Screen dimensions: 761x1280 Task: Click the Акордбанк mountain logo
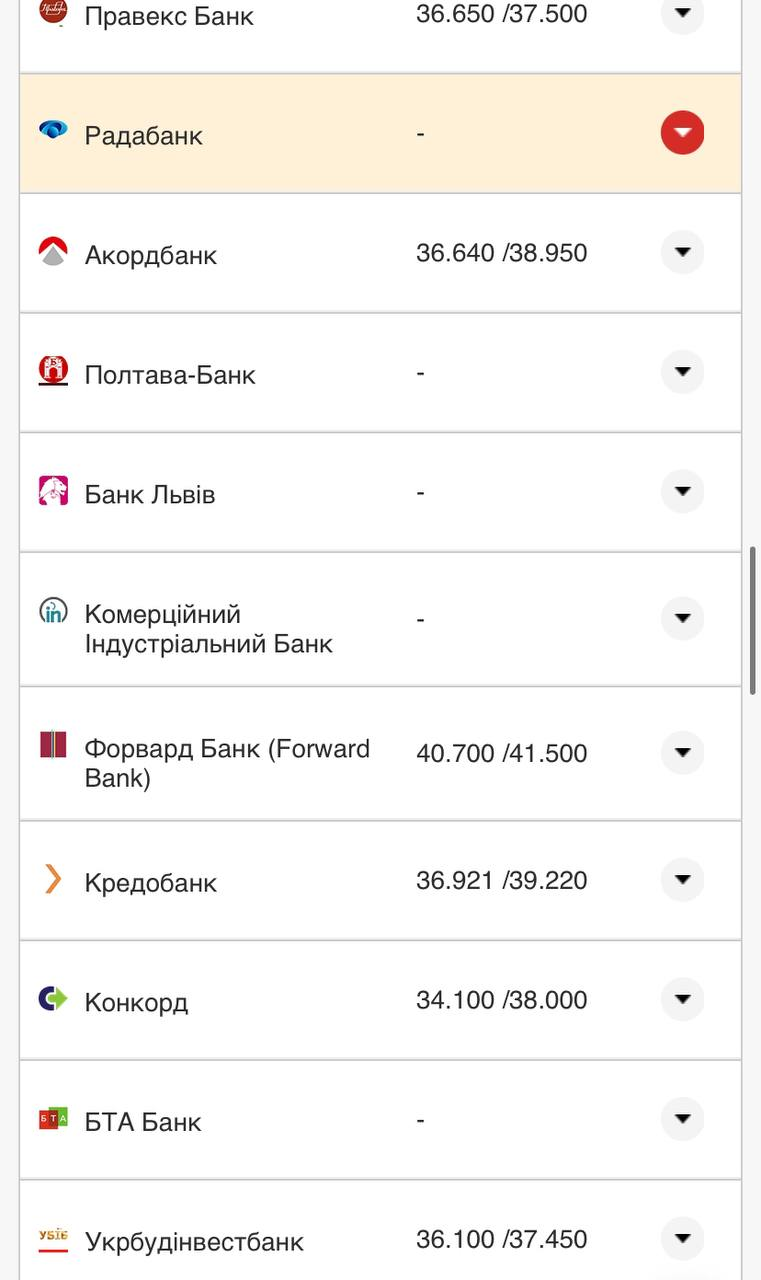[x=53, y=253]
